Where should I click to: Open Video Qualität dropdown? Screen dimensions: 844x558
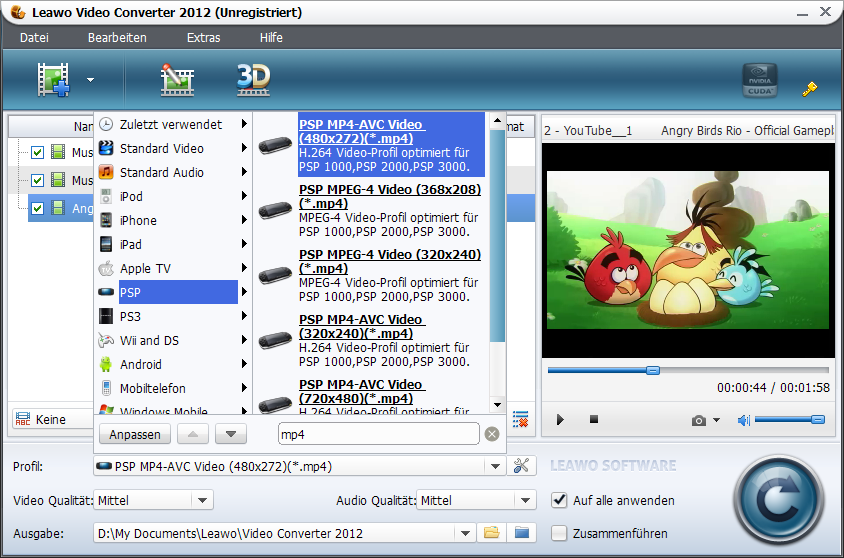click(x=202, y=500)
